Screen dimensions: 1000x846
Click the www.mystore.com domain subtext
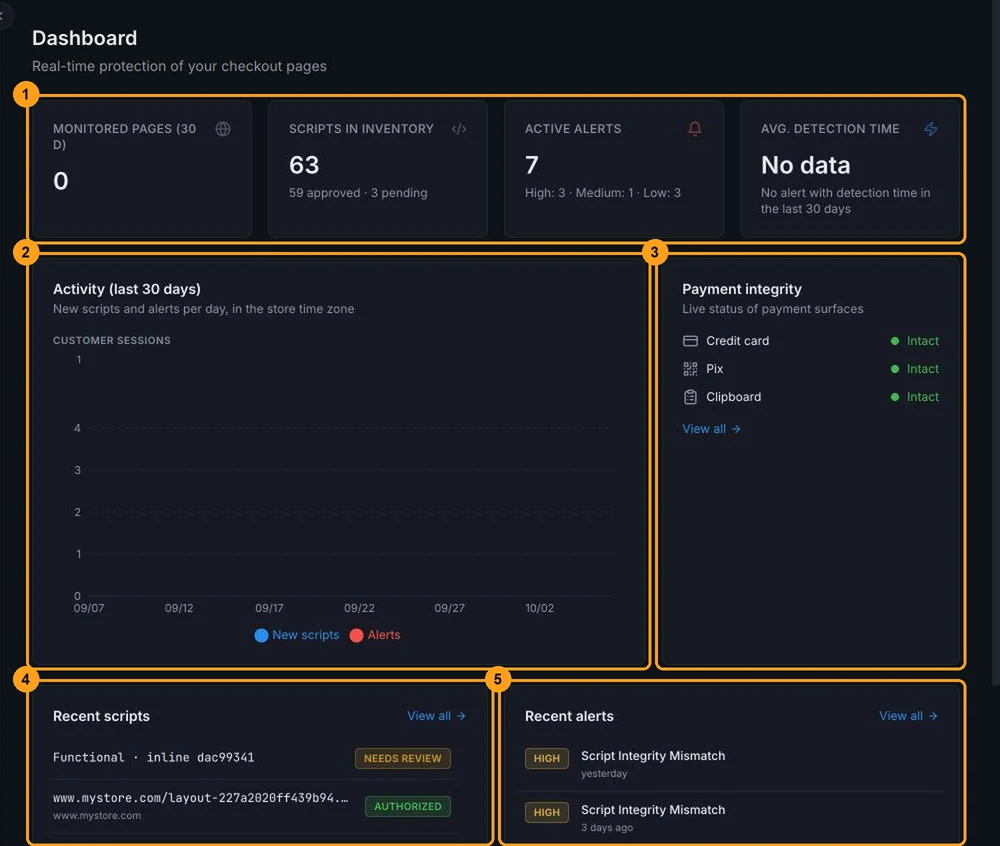tap(97, 815)
